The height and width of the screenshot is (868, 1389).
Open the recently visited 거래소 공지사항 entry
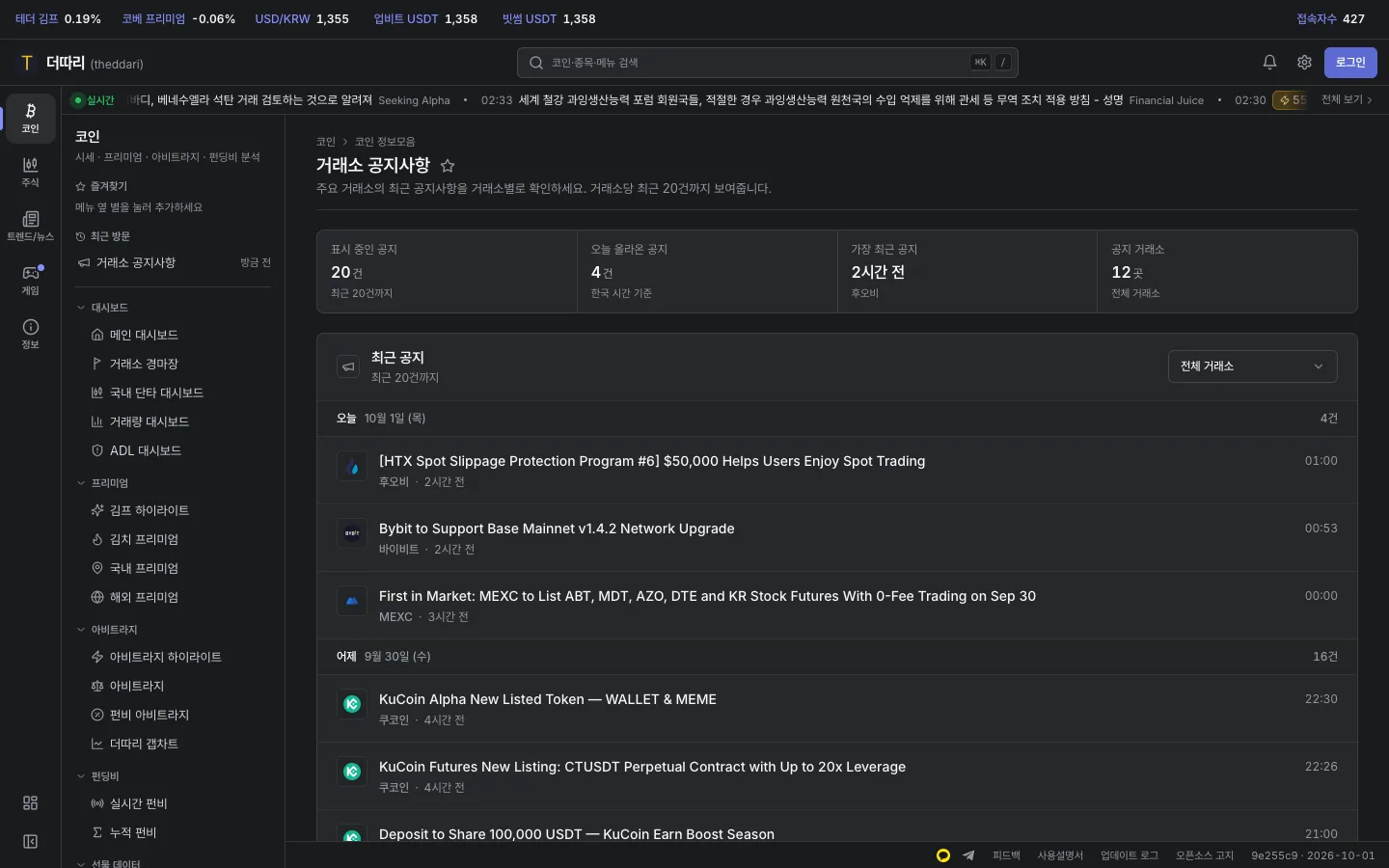pos(174,262)
